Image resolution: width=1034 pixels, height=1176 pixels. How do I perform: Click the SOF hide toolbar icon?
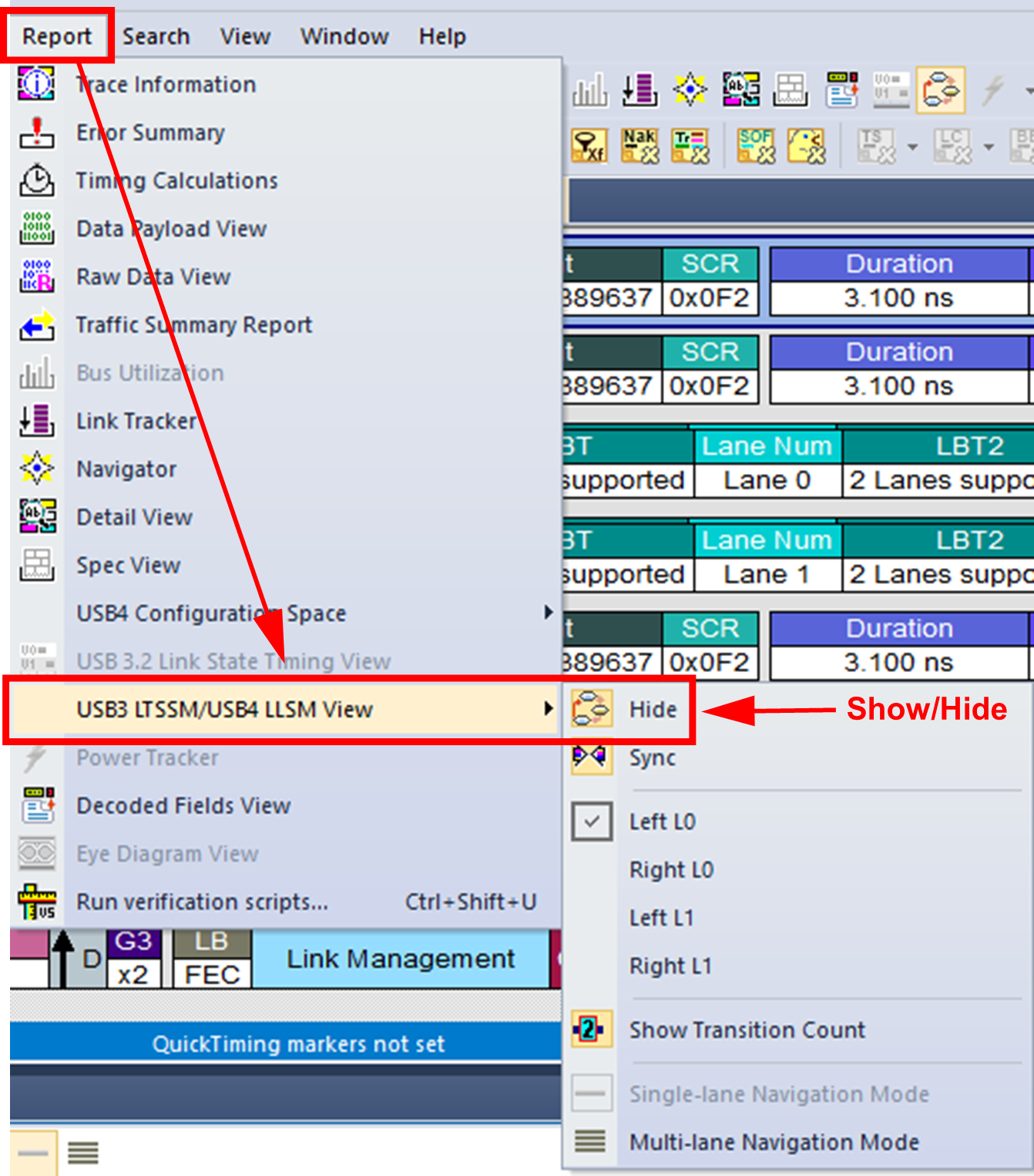[x=755, y=145]
